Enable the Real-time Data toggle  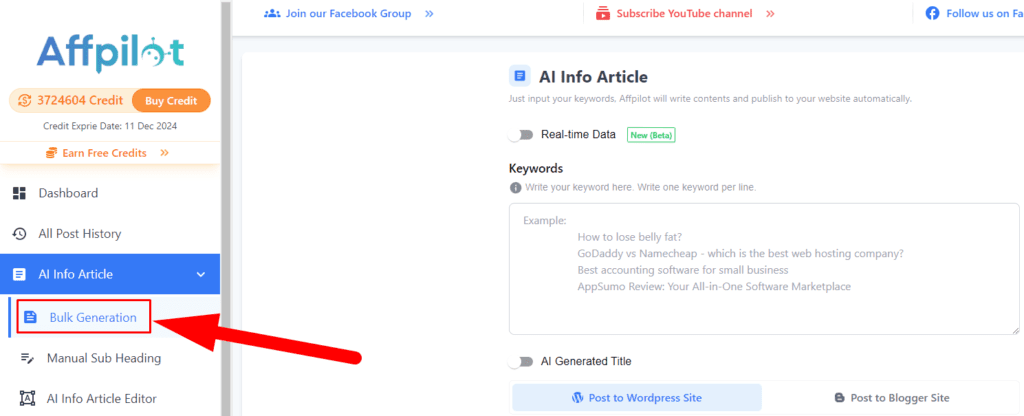(521, 135)
